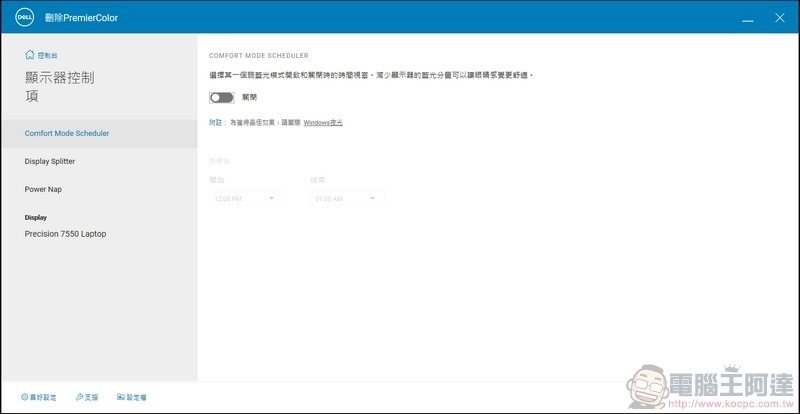Screen dimensions: 800x414
Task: Follow the Windows夜光 link
Action: [323, 122]
